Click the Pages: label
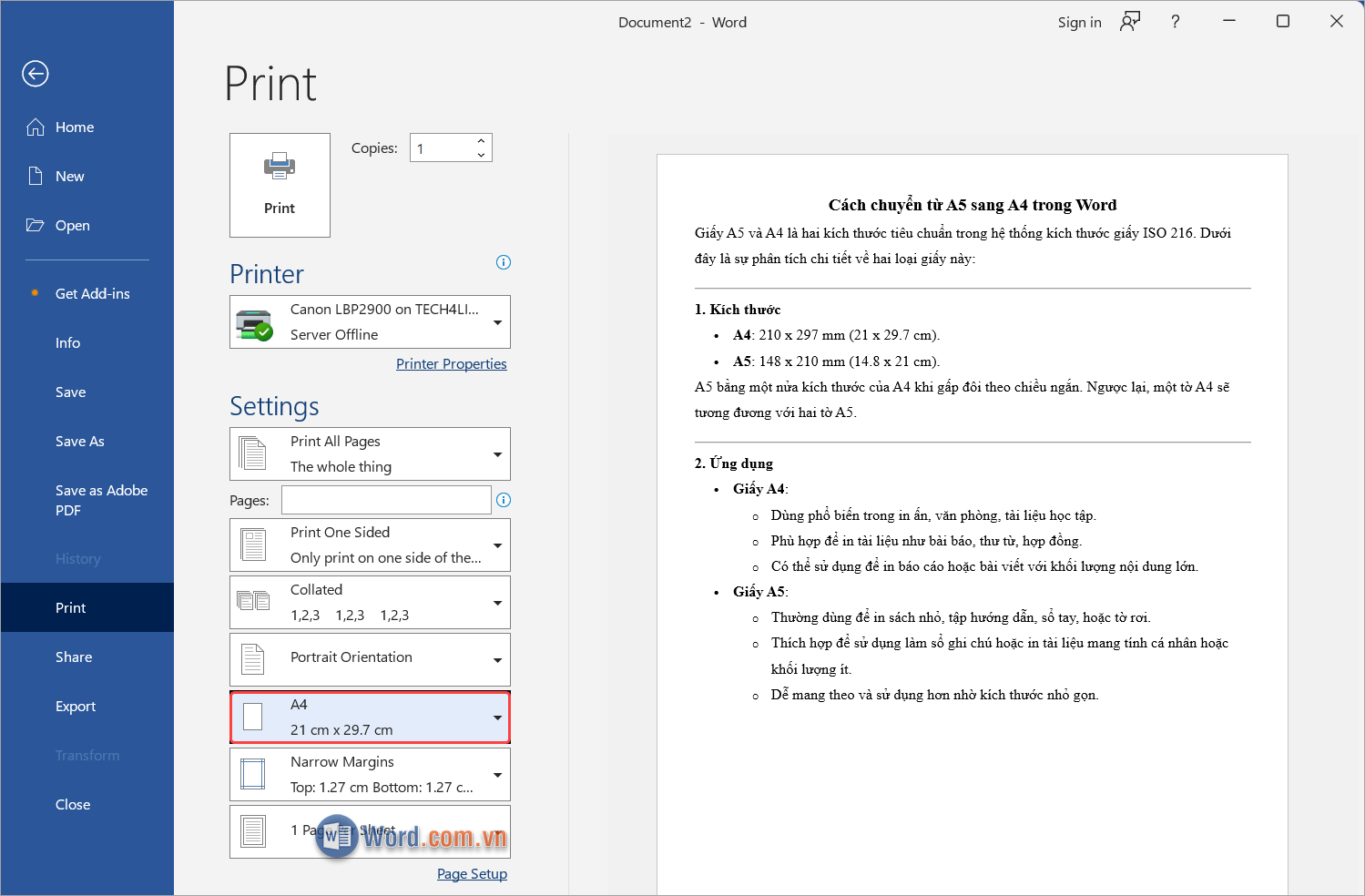Screen dimensions: 1365x896 (250, 500)
